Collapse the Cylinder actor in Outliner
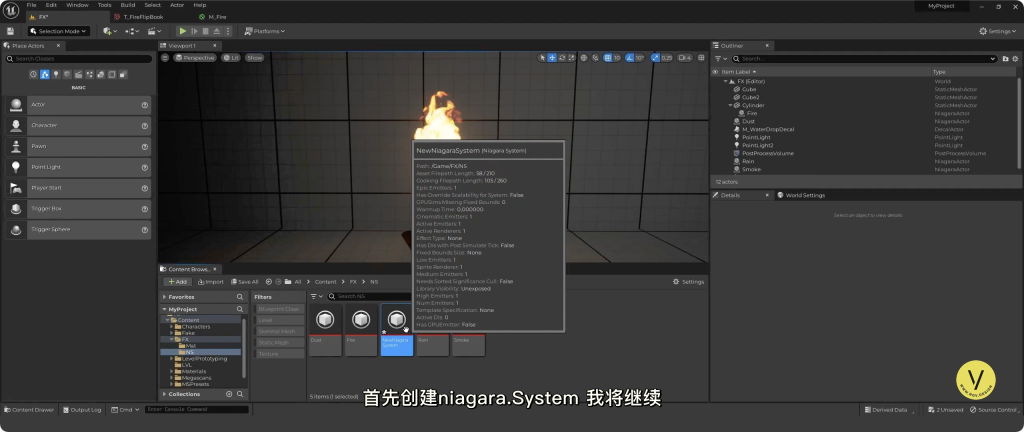Screen dimensions: 1024x432 (x=731, y=105)
